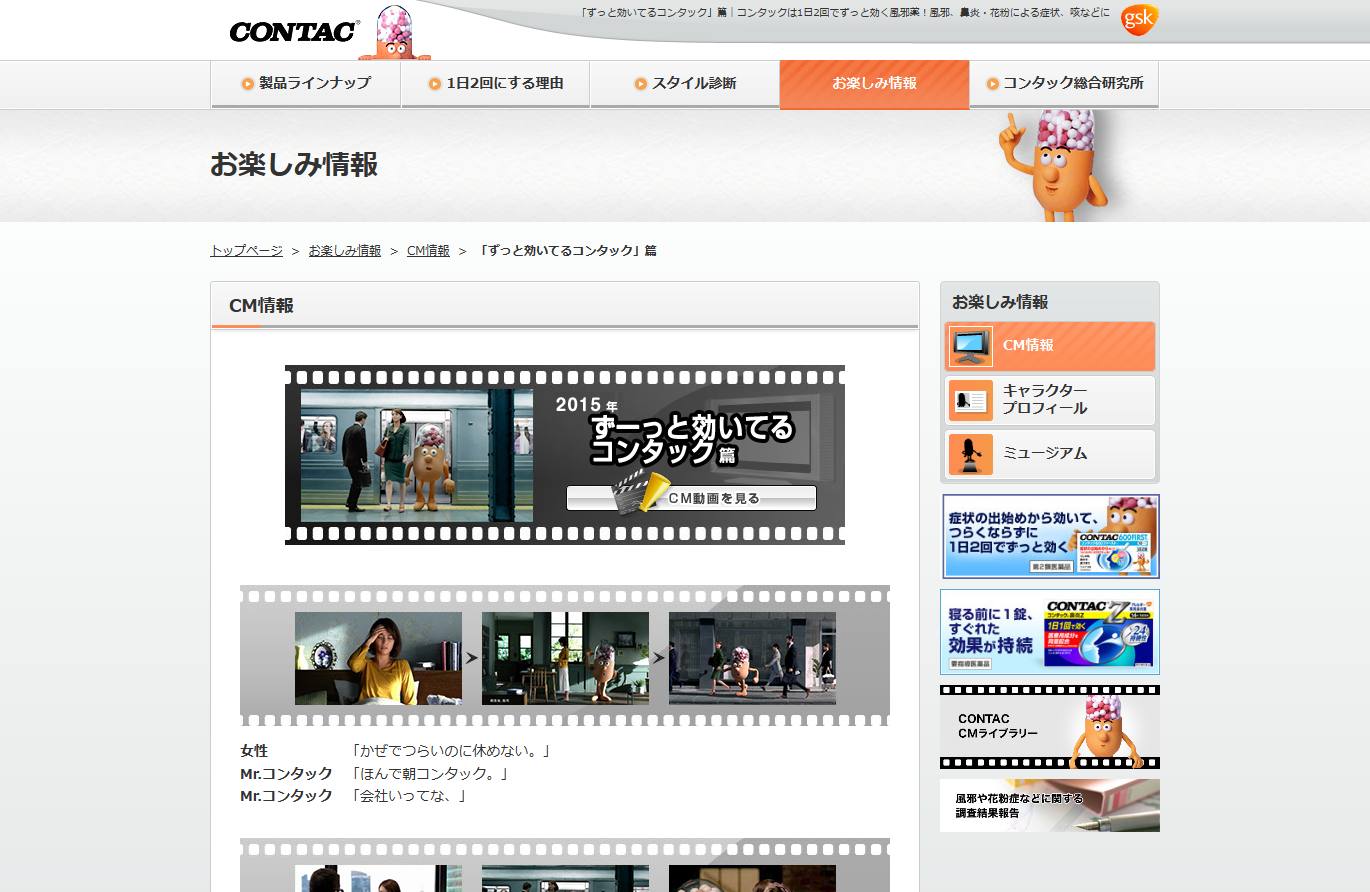Click the museum silhouette icon

click(x=970, y=454)
